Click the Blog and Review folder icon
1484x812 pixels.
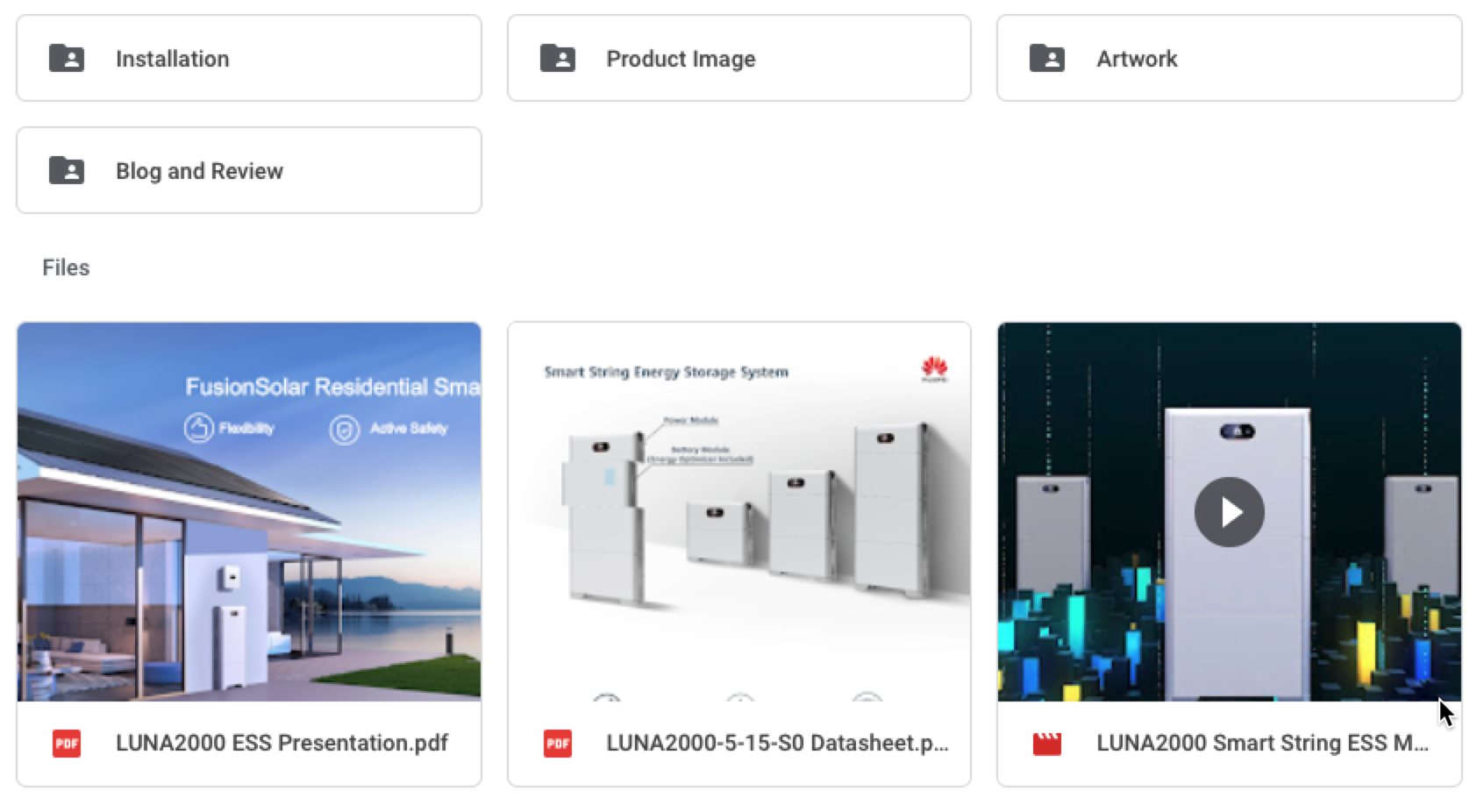click(x=67, y=171)
